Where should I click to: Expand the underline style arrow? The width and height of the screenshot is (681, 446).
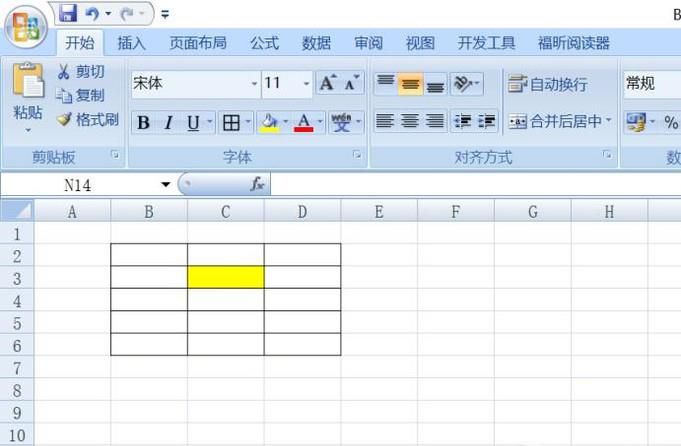210,122
